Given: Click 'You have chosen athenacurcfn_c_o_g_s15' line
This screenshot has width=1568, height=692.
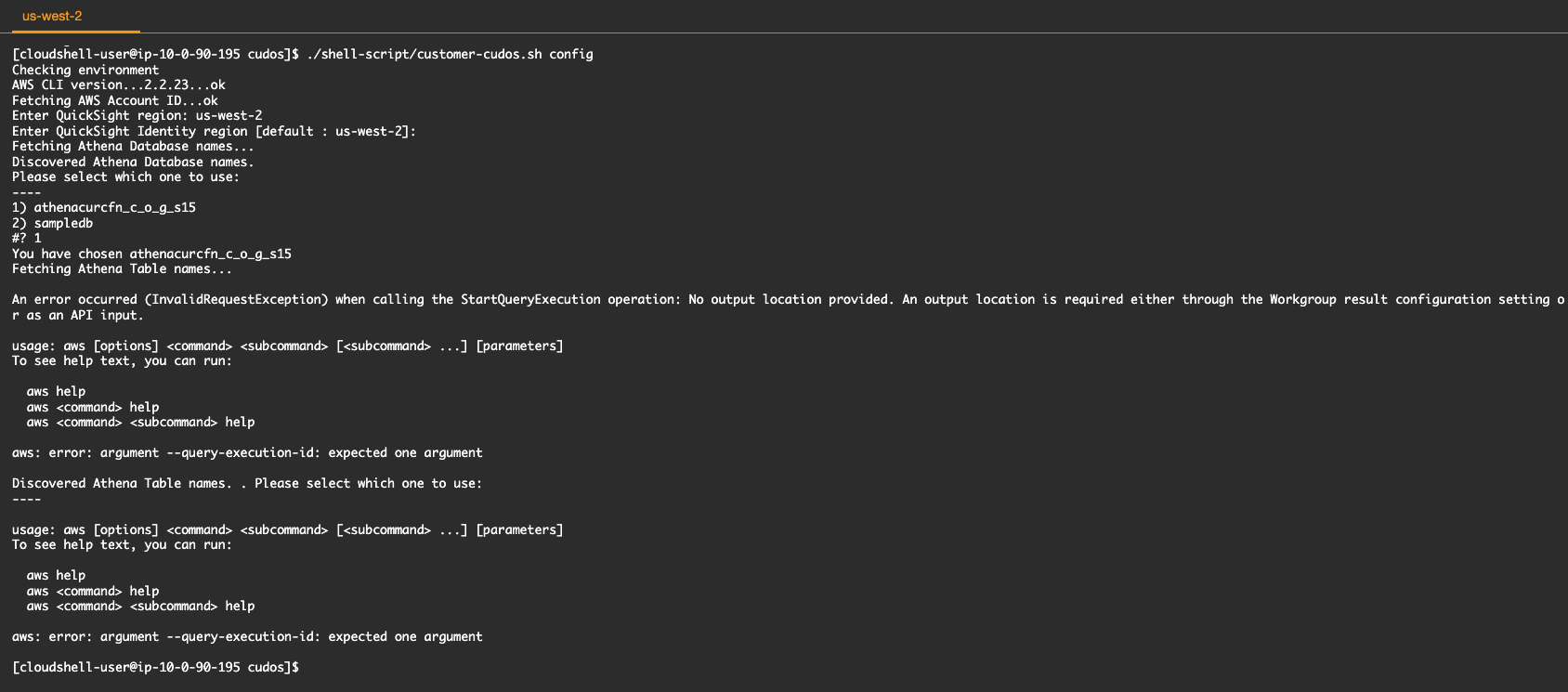Looking at the screenshot, I should (151, 254).
